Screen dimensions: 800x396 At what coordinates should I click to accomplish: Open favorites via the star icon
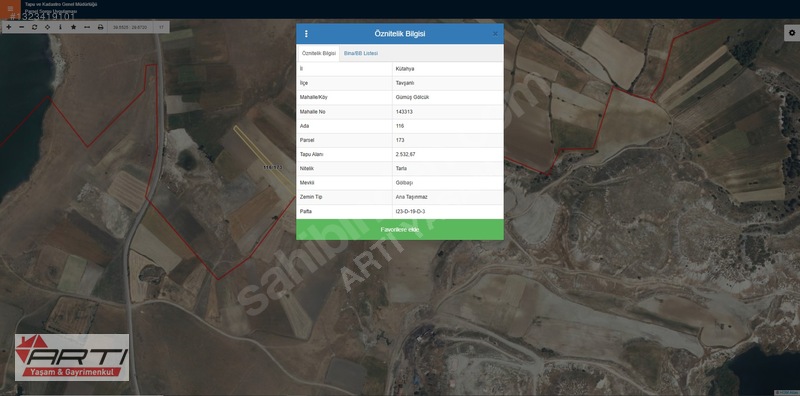(x=73, y=27)
